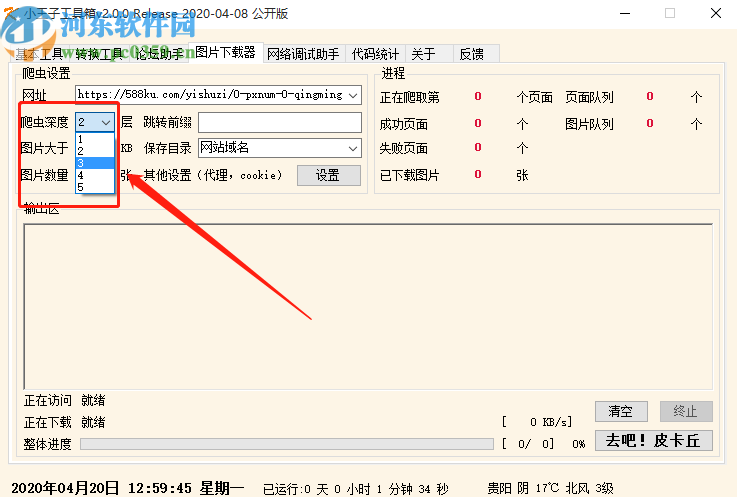Click inside the 输出区 output area
The width and height of the screenshot is (737, 497).
[368, 307]
